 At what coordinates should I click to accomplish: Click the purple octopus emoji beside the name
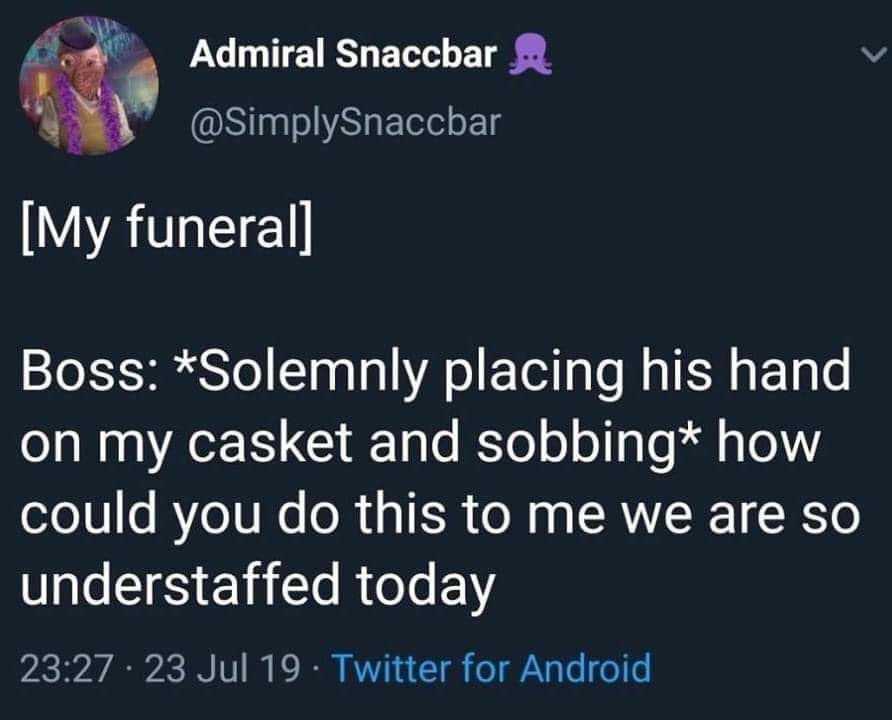pyautogui.click(x=530, y=55)
